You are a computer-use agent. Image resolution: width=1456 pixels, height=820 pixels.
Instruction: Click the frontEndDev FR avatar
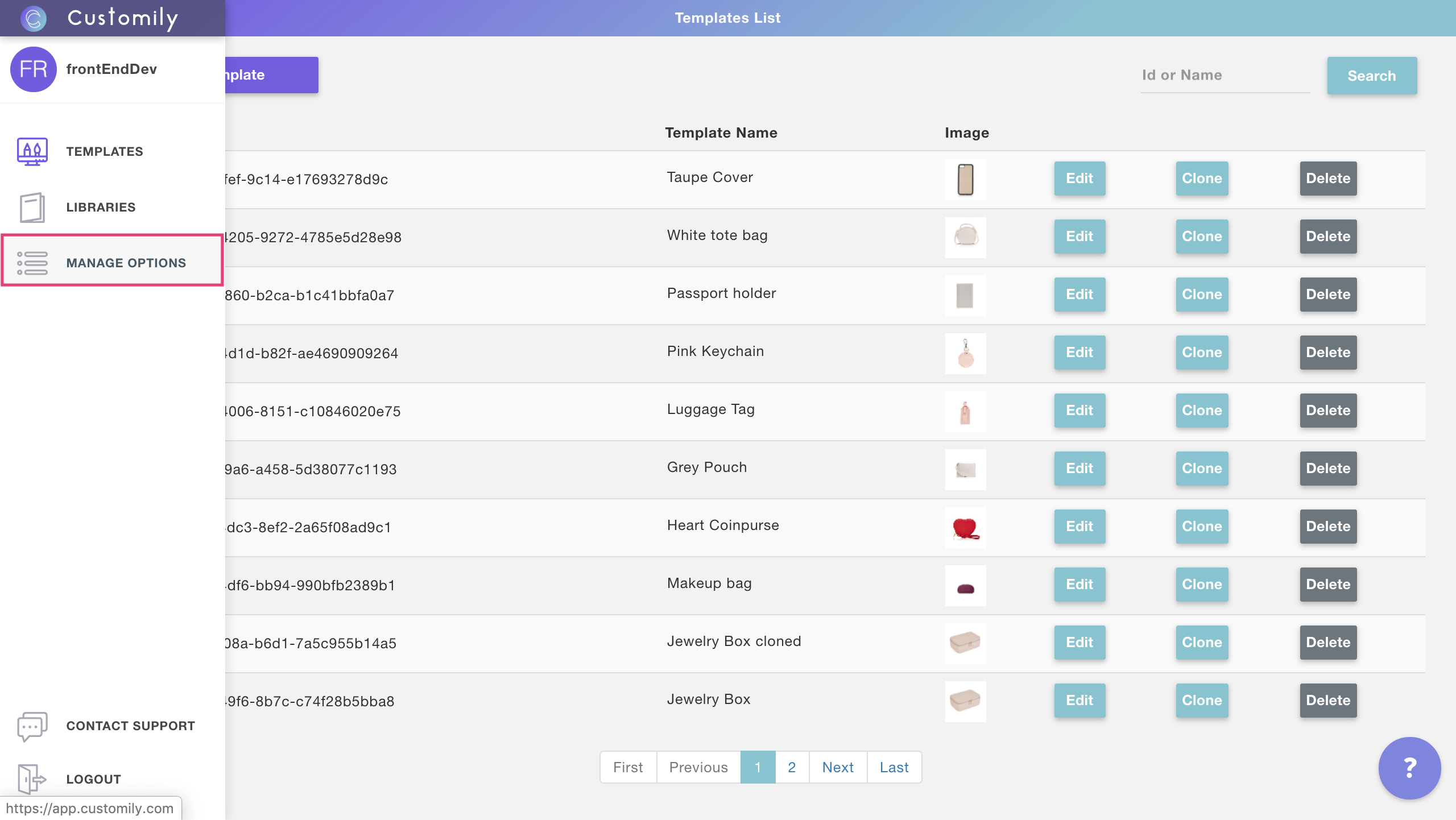tap(33, 69)
